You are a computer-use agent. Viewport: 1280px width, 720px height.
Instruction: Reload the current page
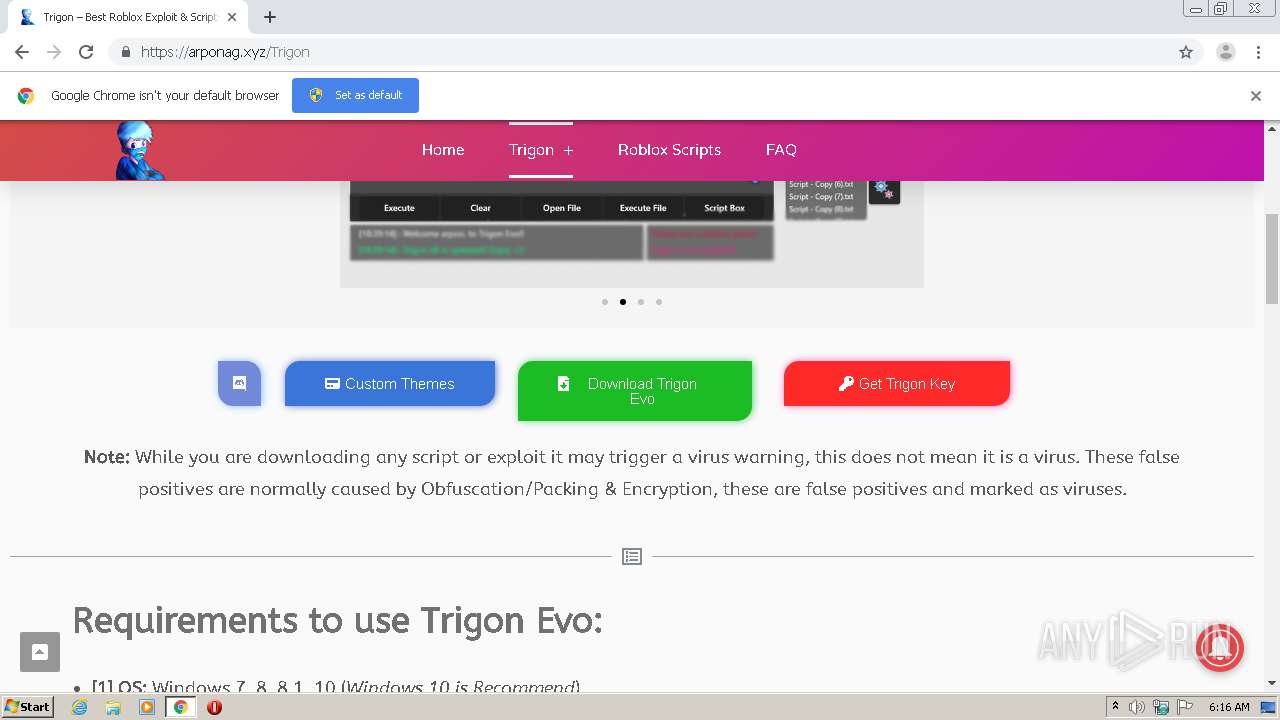(86, 52)
